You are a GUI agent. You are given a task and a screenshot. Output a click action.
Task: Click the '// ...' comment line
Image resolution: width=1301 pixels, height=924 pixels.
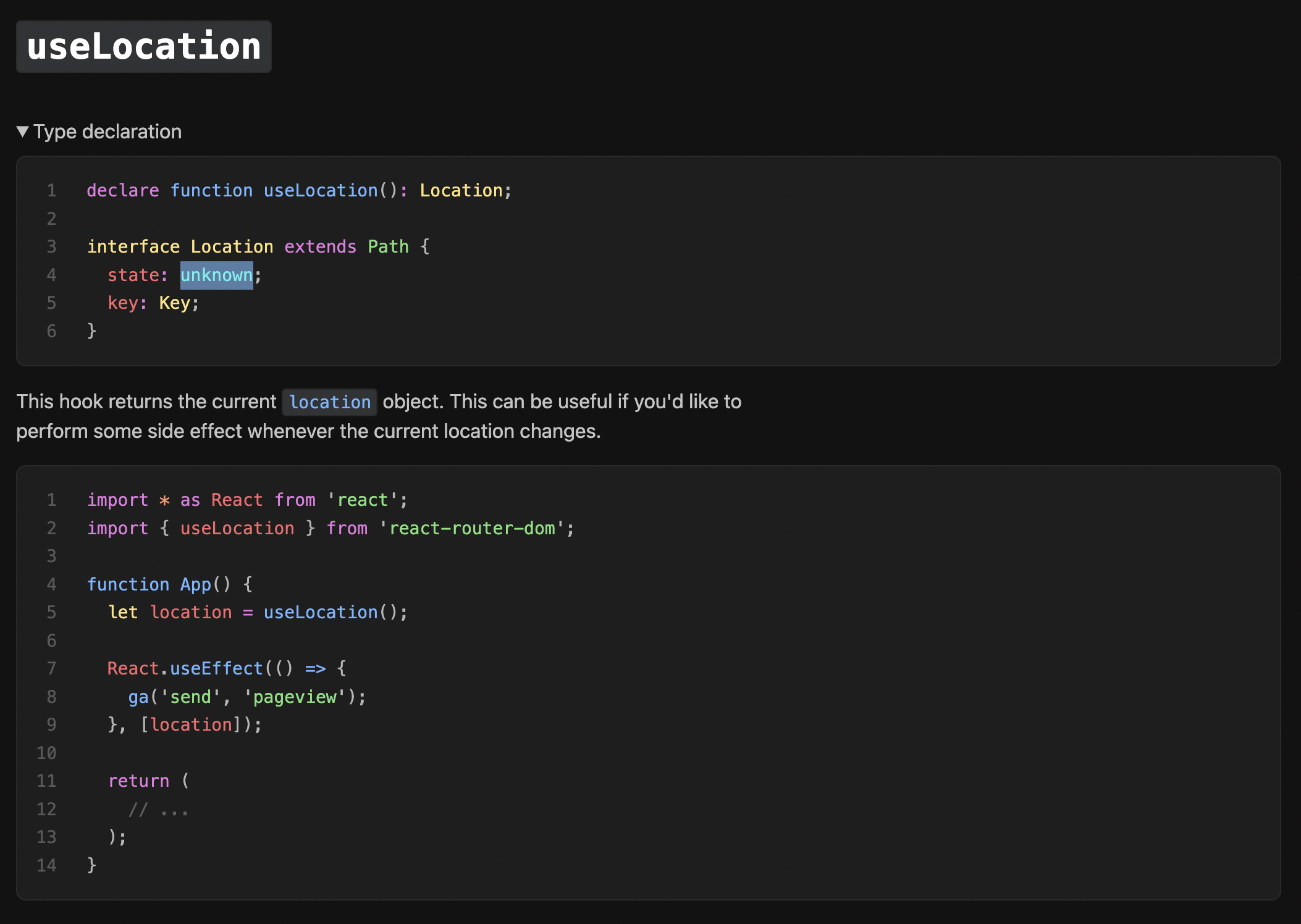(158, 809)
